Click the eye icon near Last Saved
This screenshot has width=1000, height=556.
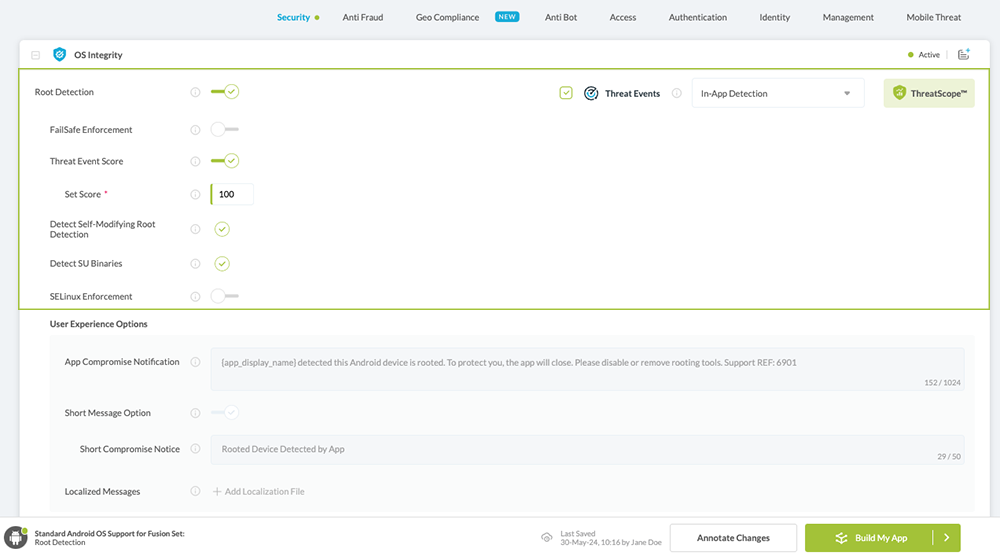pos(546,538)
